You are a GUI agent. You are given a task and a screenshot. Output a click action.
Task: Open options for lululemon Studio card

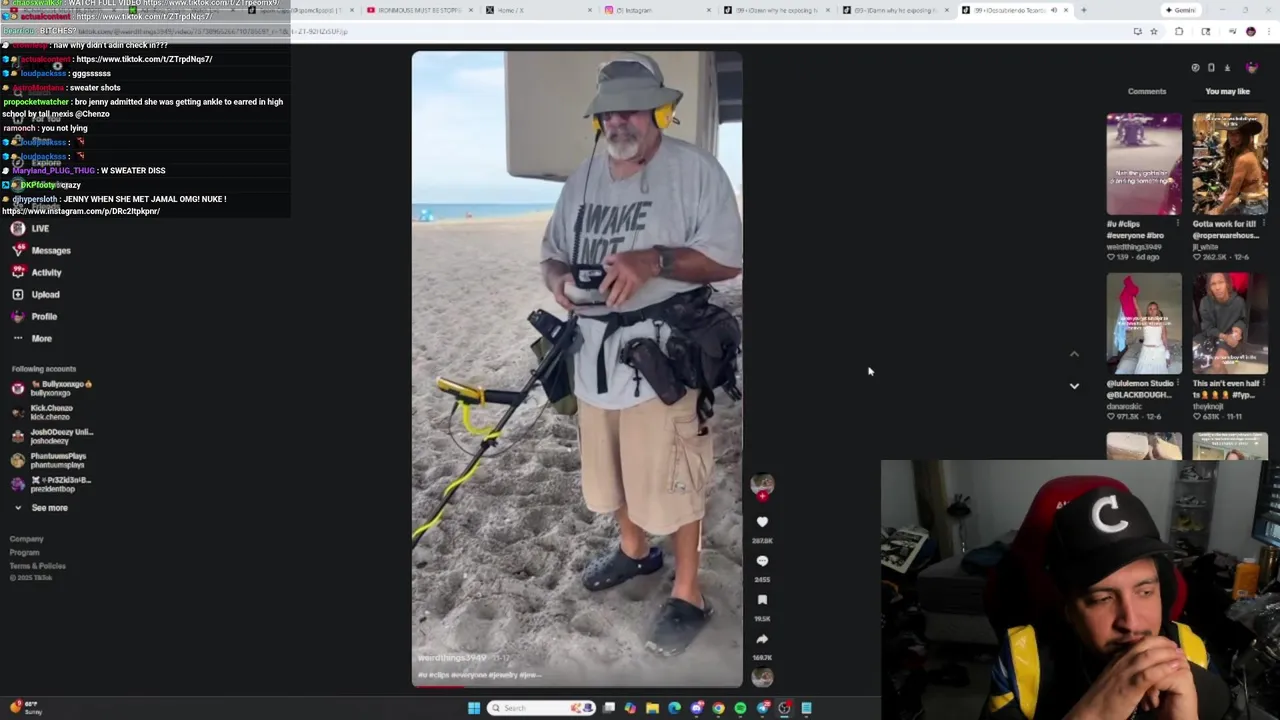(x=1178, y=383)
